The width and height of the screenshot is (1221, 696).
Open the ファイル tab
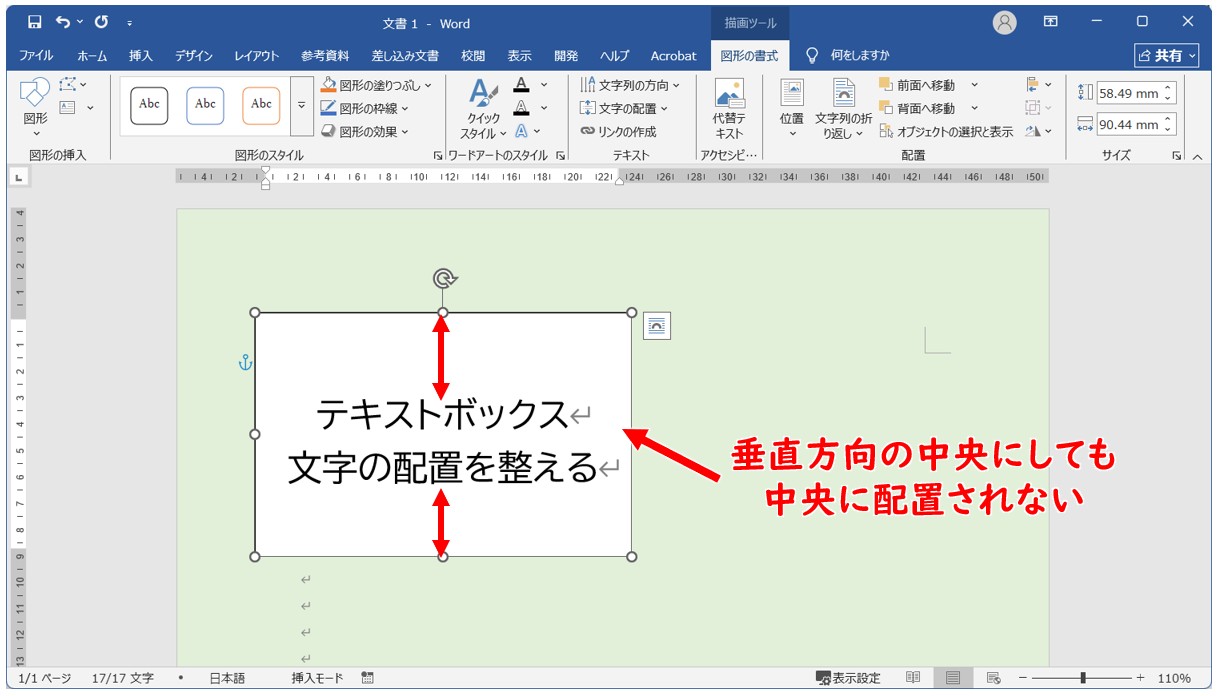pyautogui.click(x=36, y=56)
